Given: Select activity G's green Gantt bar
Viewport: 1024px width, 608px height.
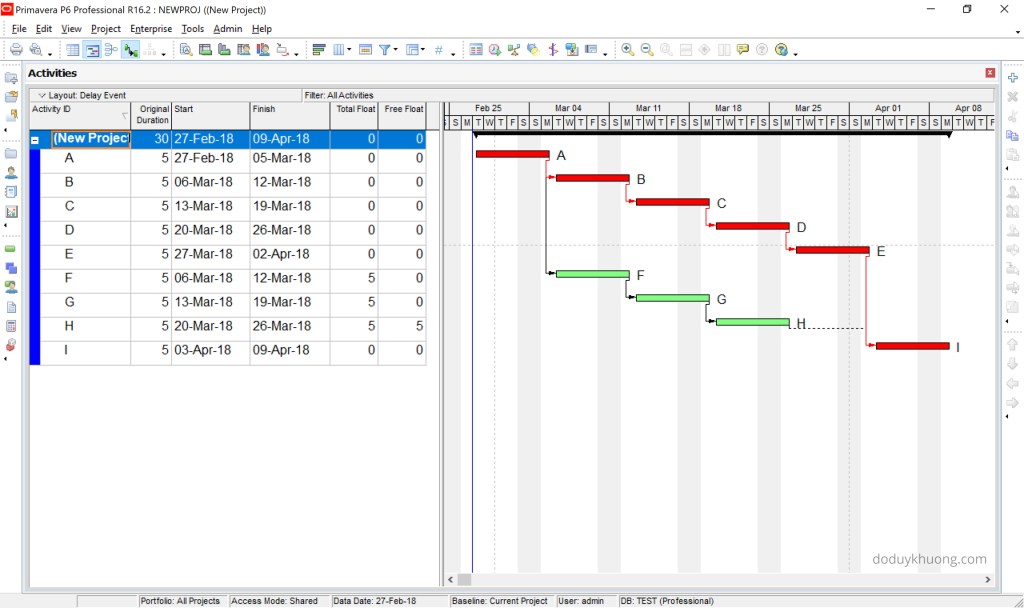Looking at the screenshot, I should pyautogui.click(x=672, y=298).
